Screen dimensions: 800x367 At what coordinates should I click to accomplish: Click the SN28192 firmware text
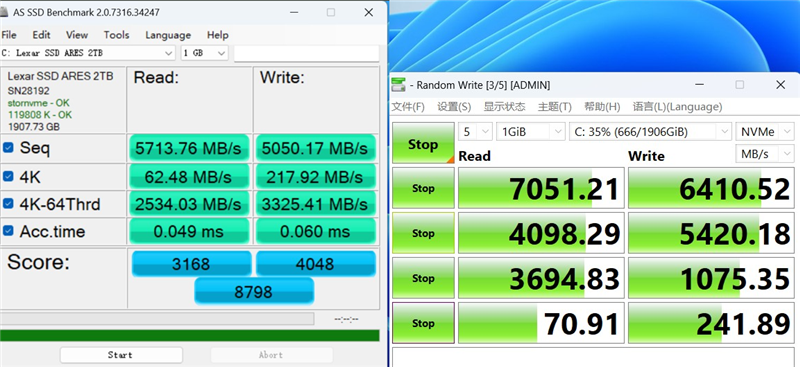pos(29,90)
